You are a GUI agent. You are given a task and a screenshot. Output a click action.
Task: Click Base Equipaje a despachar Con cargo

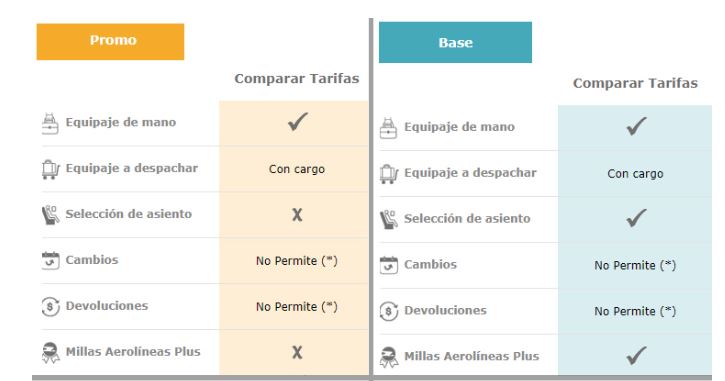click(x=635, y=174)
